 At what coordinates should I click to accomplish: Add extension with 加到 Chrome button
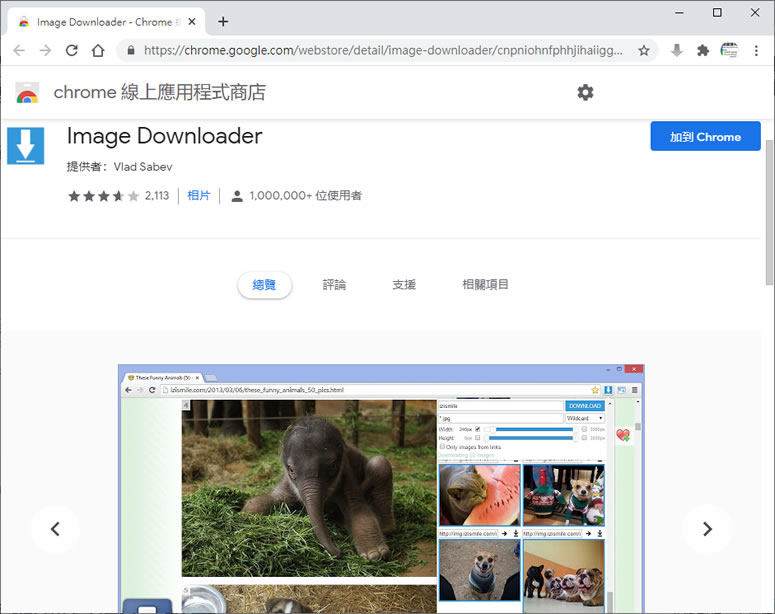point(705,136)
